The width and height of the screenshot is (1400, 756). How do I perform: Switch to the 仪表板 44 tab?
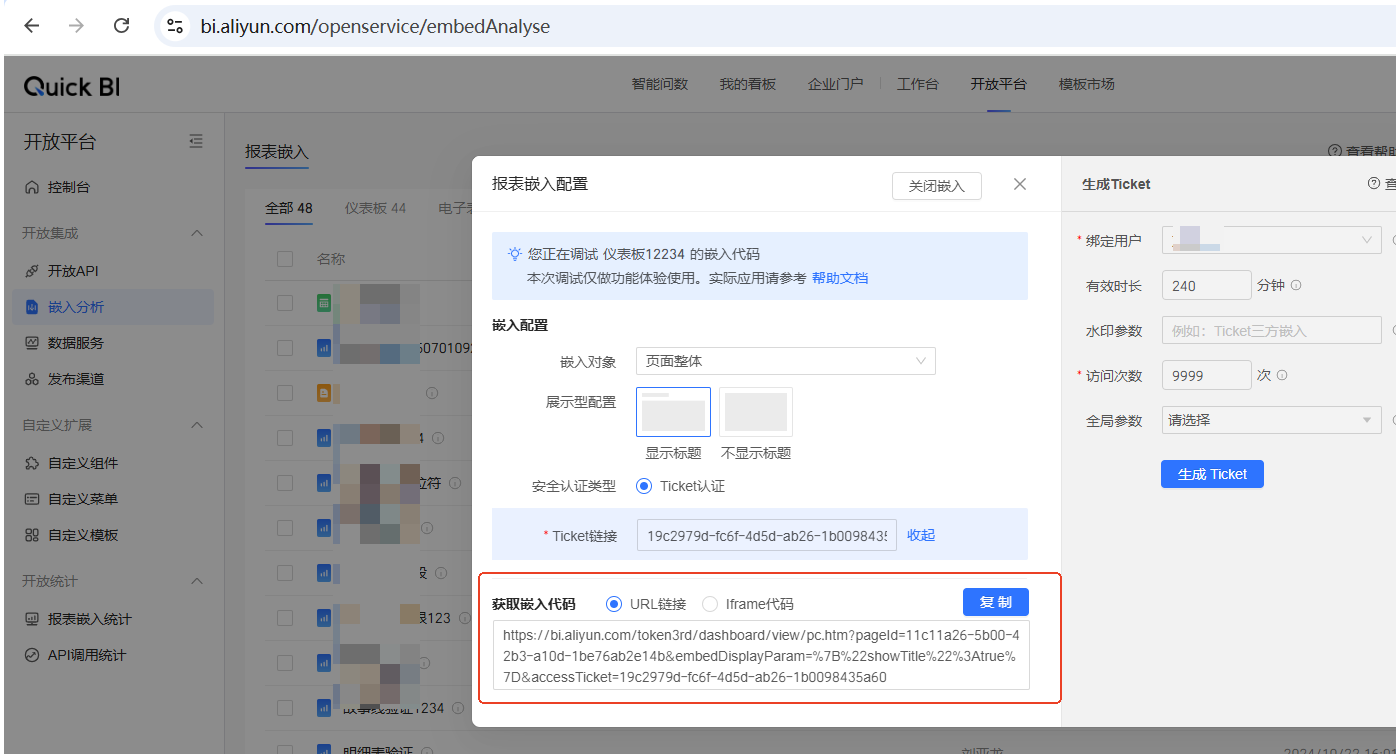pyautogui.click(x=375, y=208)
